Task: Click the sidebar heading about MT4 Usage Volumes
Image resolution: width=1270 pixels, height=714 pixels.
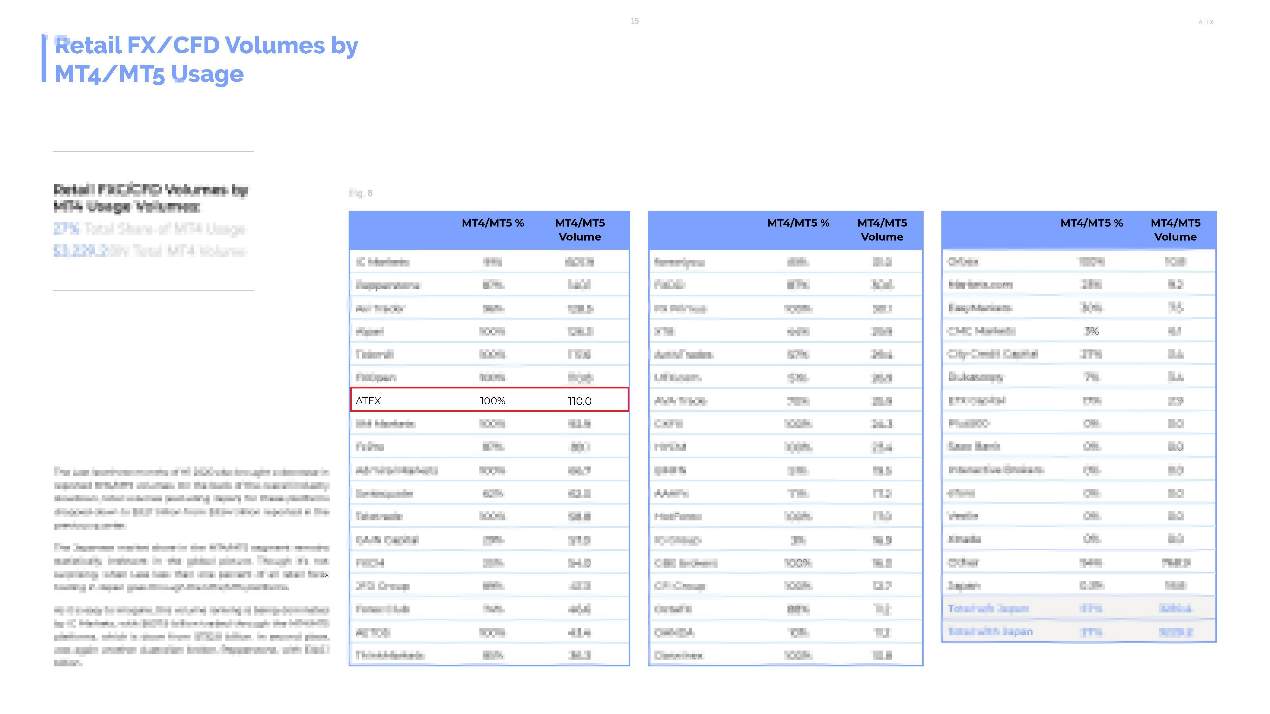Action: pos(151,198)
